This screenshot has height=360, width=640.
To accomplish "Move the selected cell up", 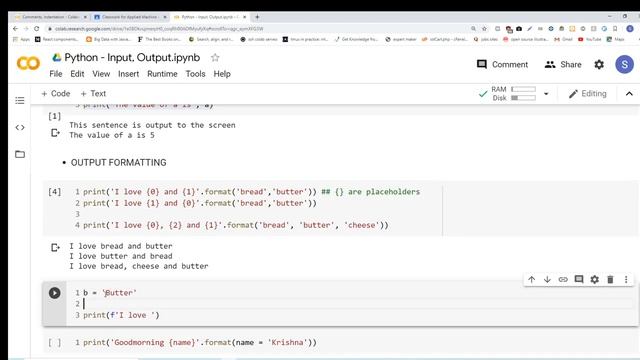I will (x=531, y=280).
